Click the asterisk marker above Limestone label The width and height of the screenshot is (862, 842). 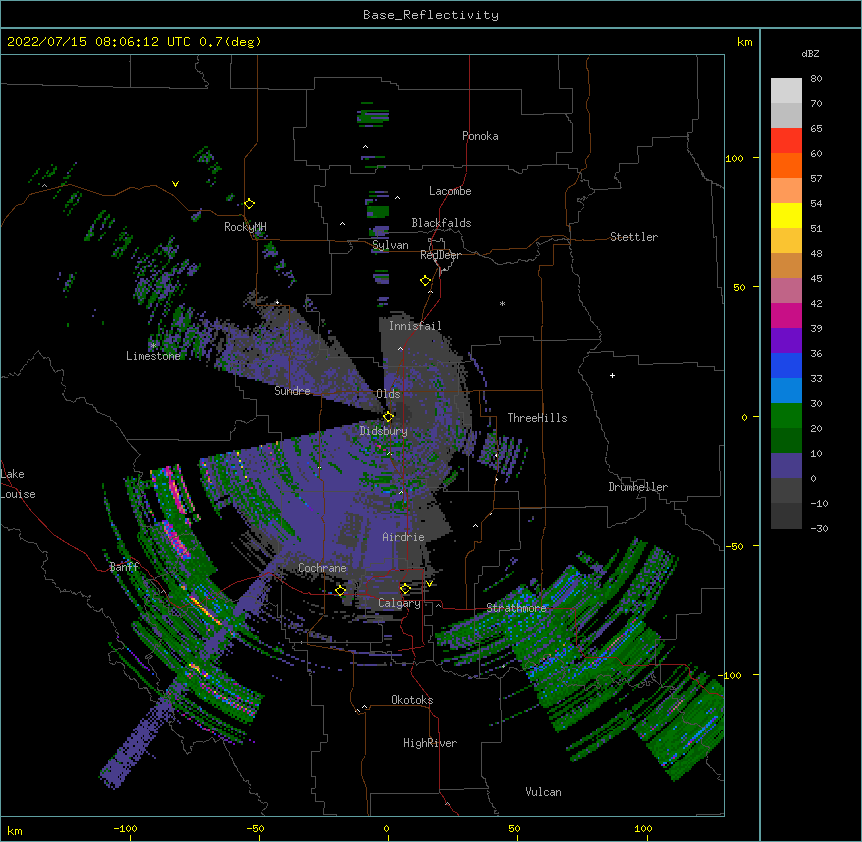[x=153, y=345]
